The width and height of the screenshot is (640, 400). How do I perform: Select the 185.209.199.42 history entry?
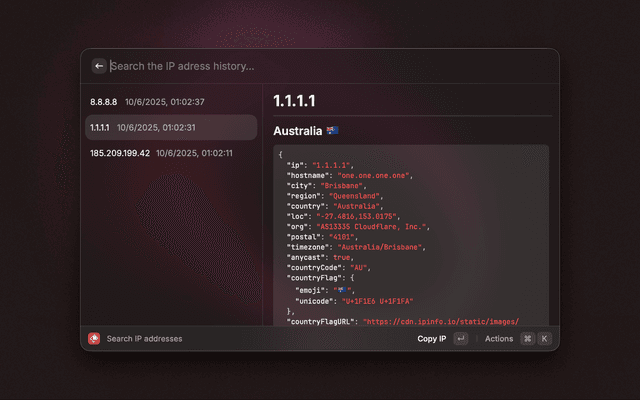pos(119,153)
